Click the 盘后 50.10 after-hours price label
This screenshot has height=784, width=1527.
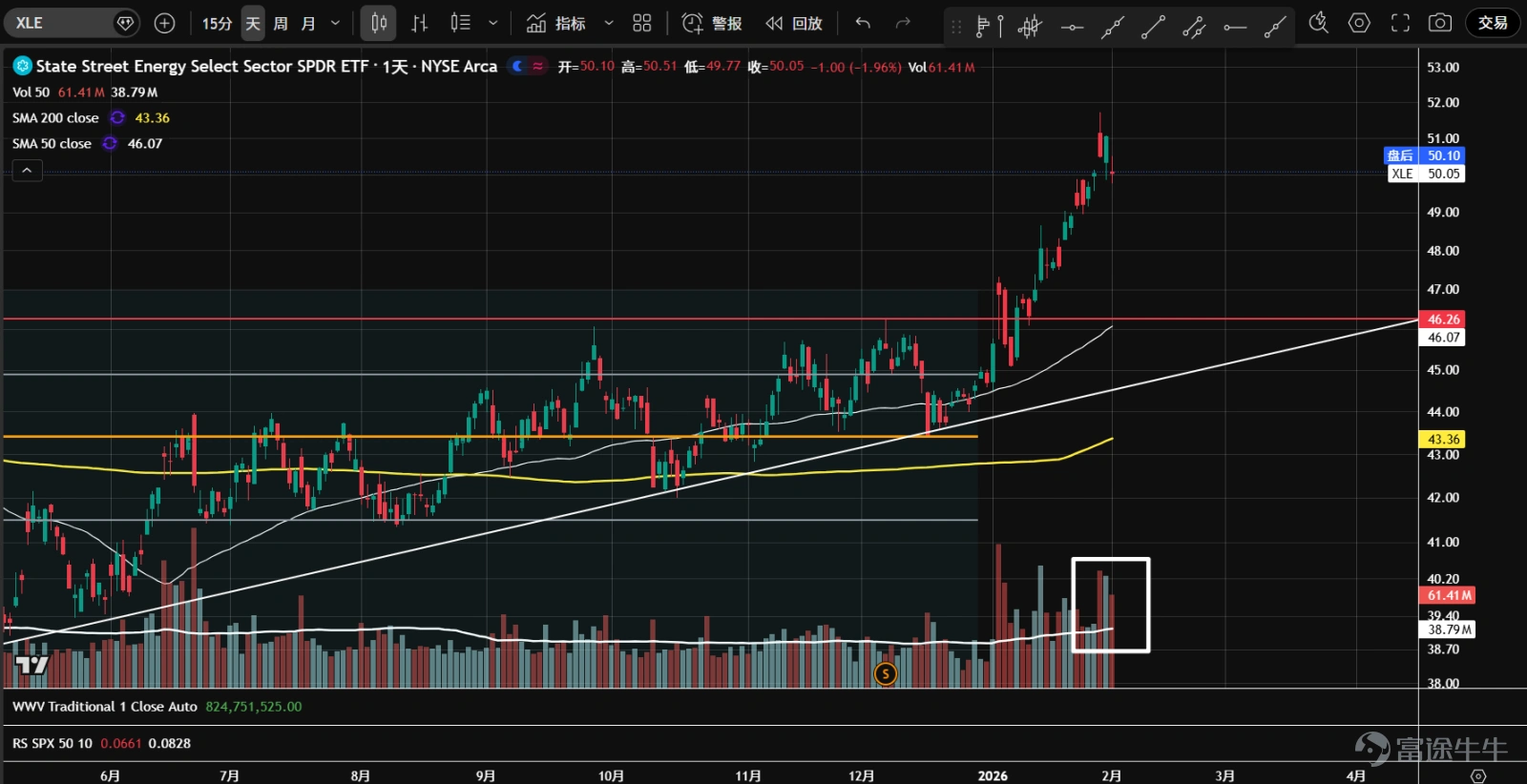[x=1424, y=155]
